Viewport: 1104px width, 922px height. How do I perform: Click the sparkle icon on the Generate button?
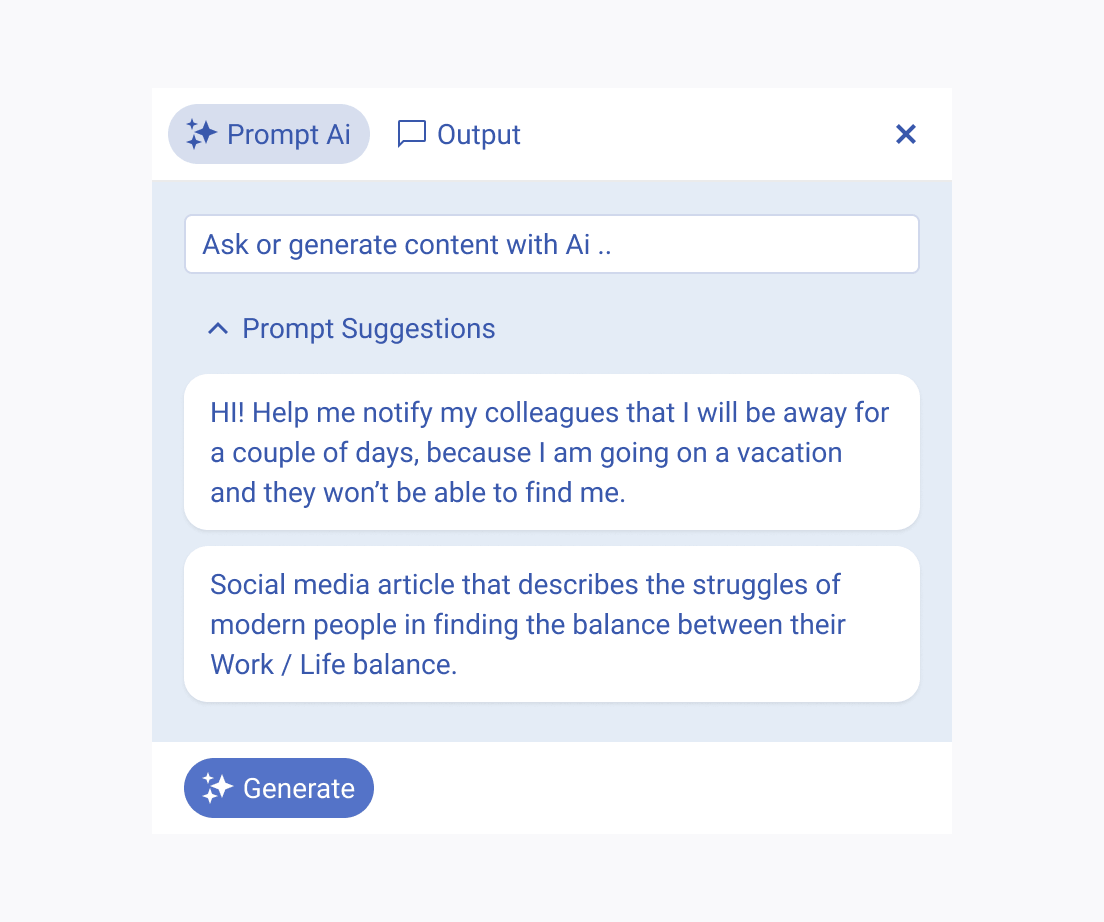(215, 788)
